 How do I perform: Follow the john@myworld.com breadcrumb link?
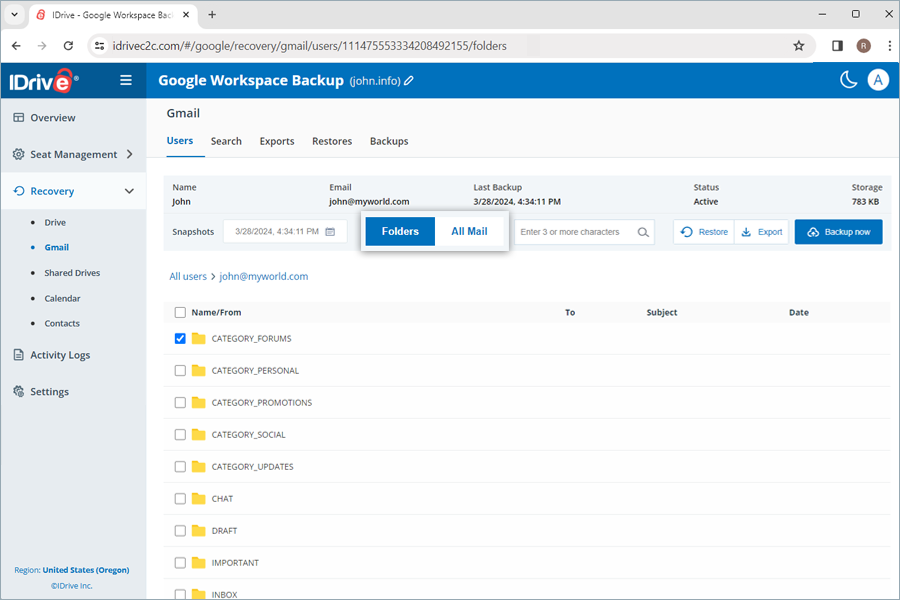click(263, 277)
